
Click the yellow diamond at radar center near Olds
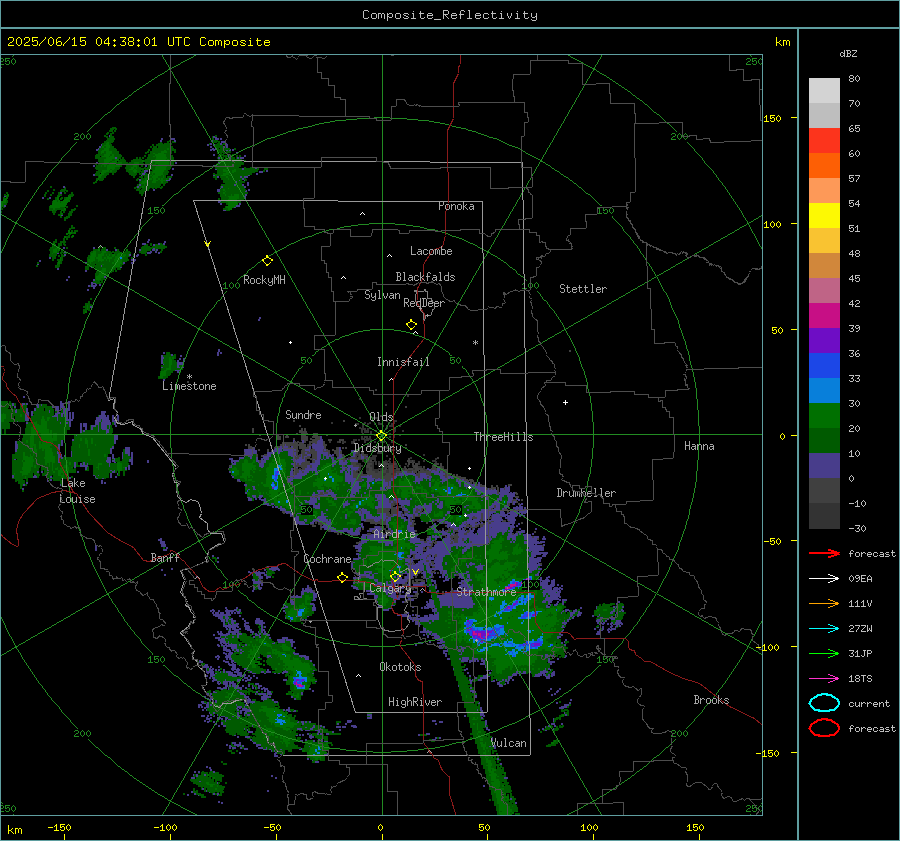[381, 436]
